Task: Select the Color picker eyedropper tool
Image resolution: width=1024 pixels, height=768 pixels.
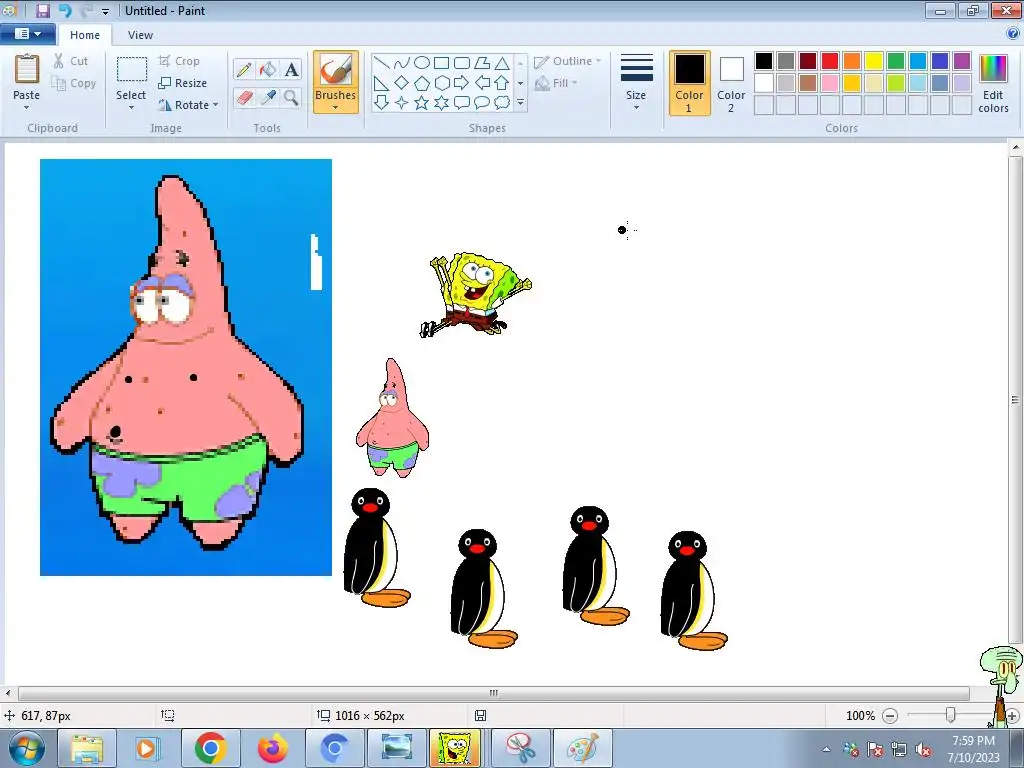Action: pos(267,98)
